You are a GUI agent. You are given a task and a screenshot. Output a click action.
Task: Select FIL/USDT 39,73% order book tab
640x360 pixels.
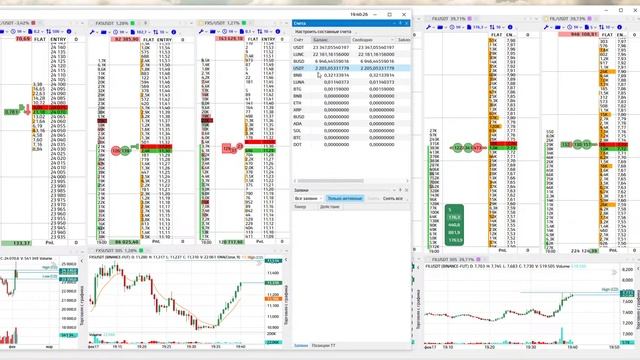click(567, 19)
